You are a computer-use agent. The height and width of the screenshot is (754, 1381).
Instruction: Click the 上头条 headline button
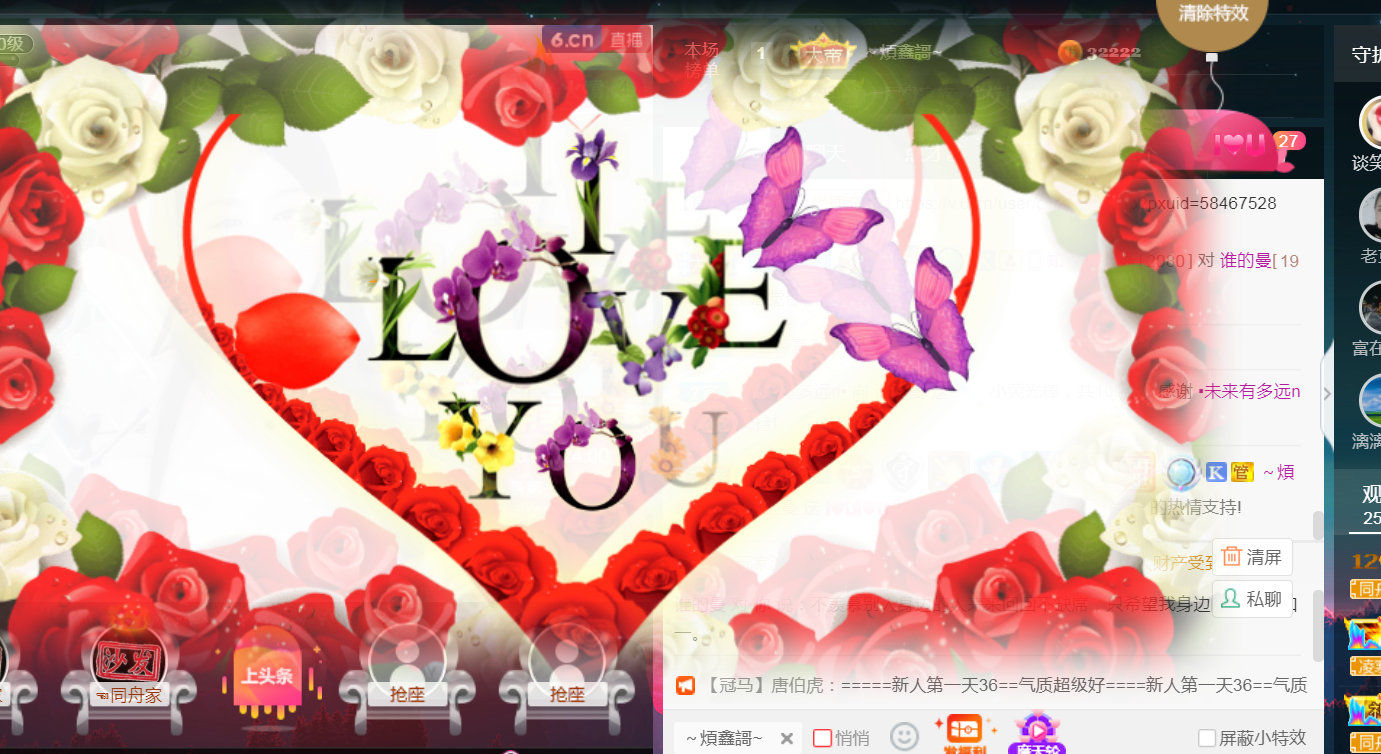pyautogui.click(x=267, y=676)
